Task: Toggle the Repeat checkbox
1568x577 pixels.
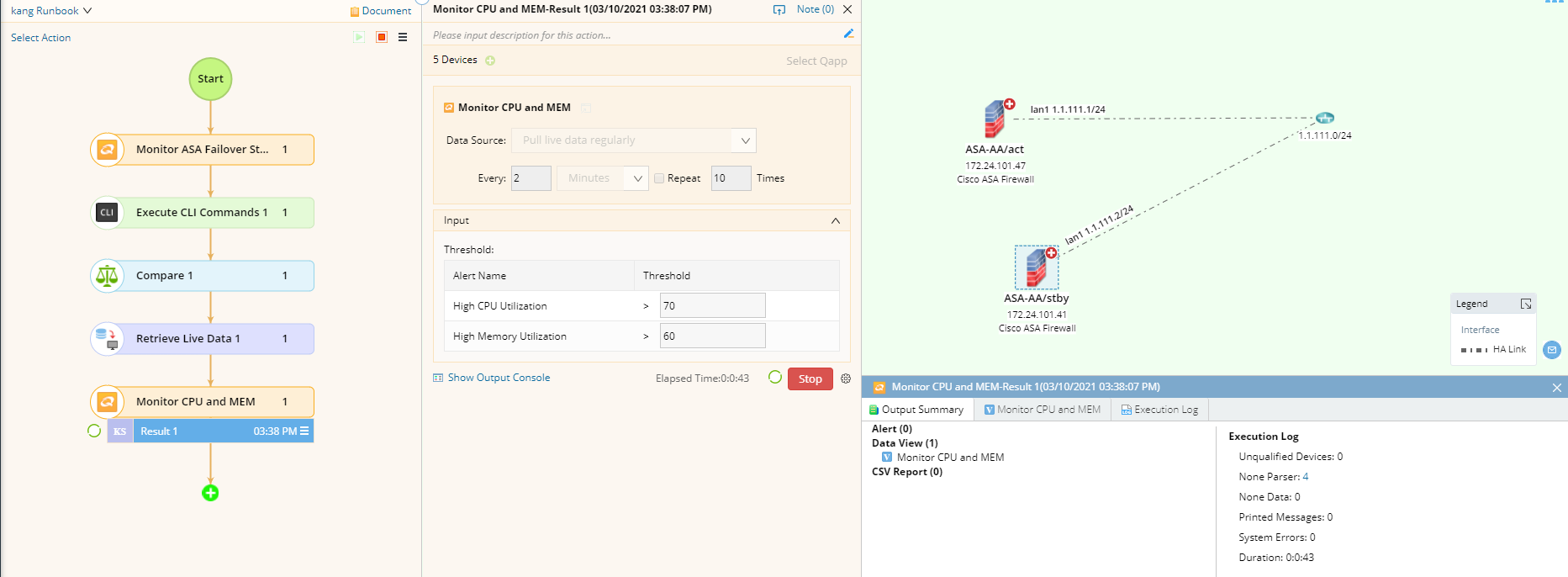Action: click(659, 178)
